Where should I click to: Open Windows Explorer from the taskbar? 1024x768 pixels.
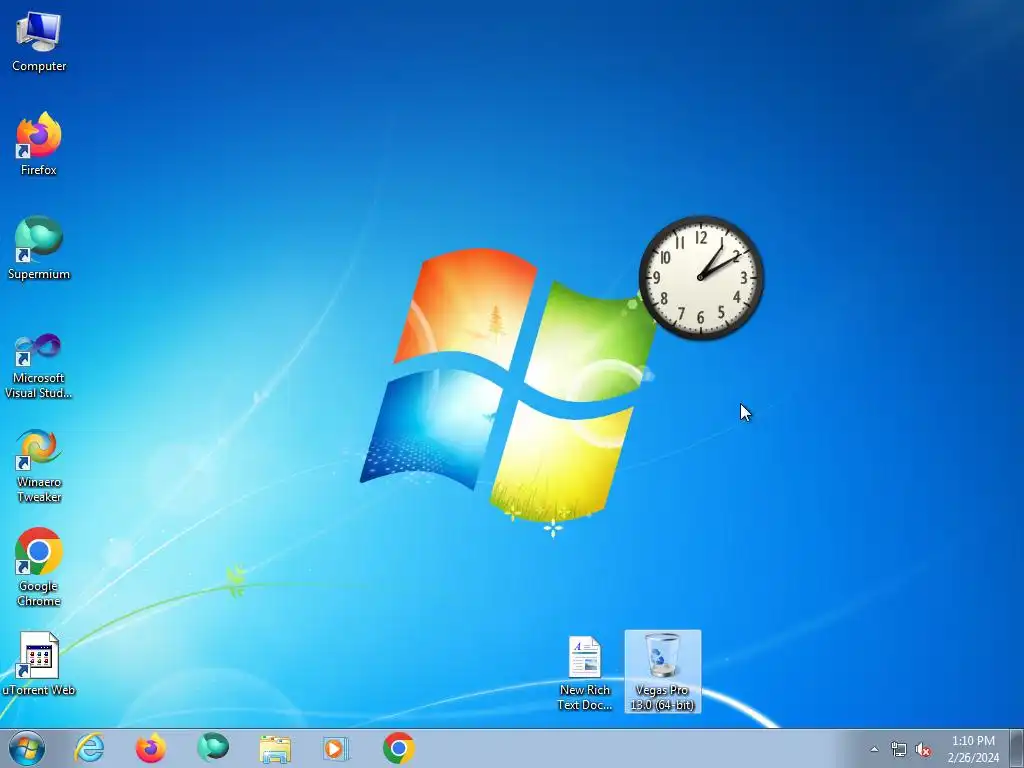(275, 749)
